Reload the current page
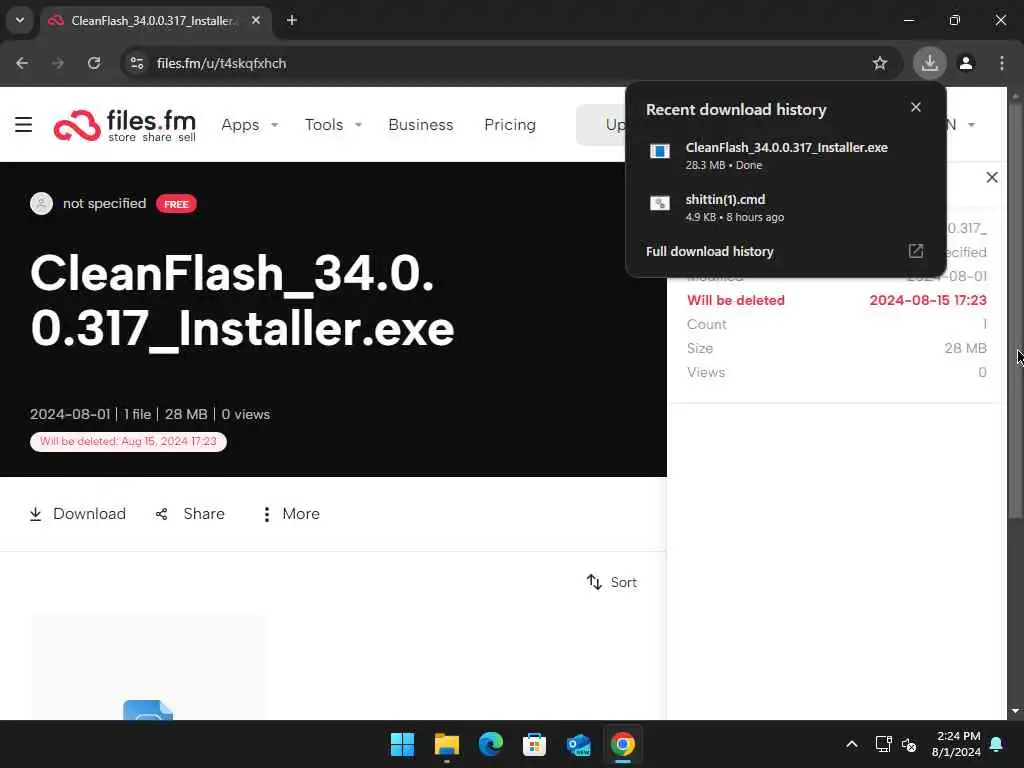 pyautogui.click(x=94, y=63)
